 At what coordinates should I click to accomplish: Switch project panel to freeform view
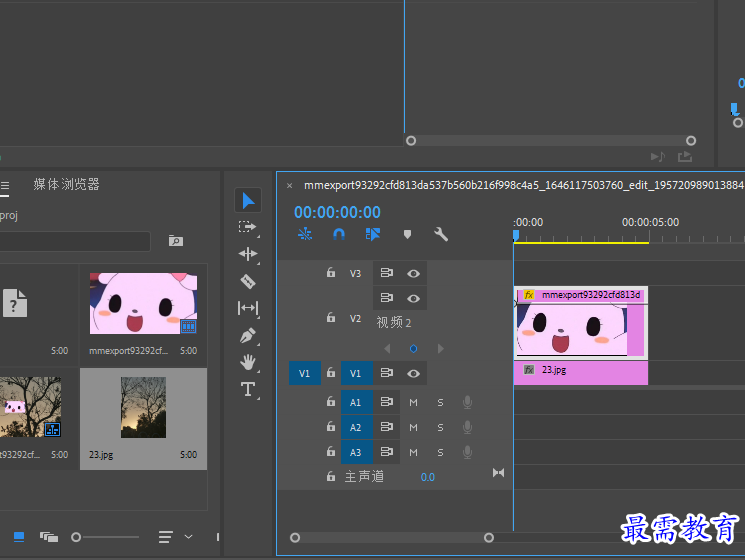tap(49, 537)
